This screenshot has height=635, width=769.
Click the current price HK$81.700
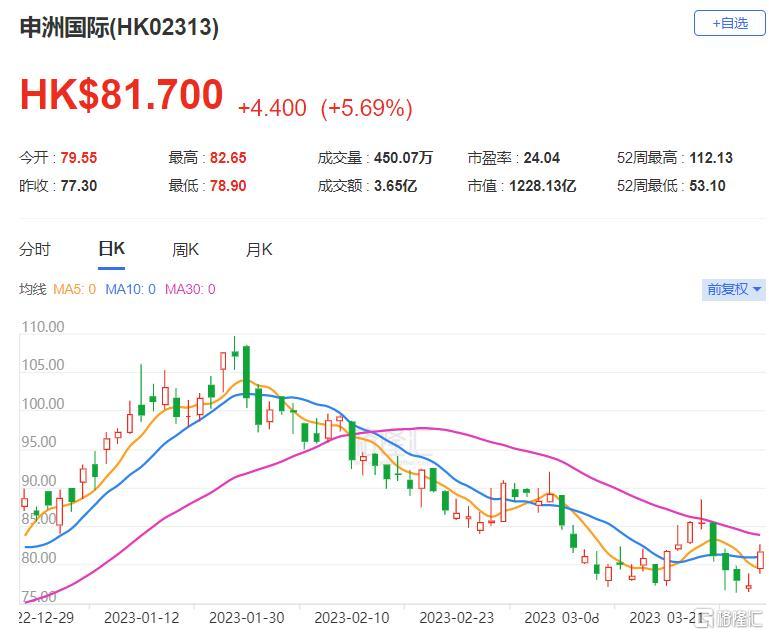pos(121,94)
